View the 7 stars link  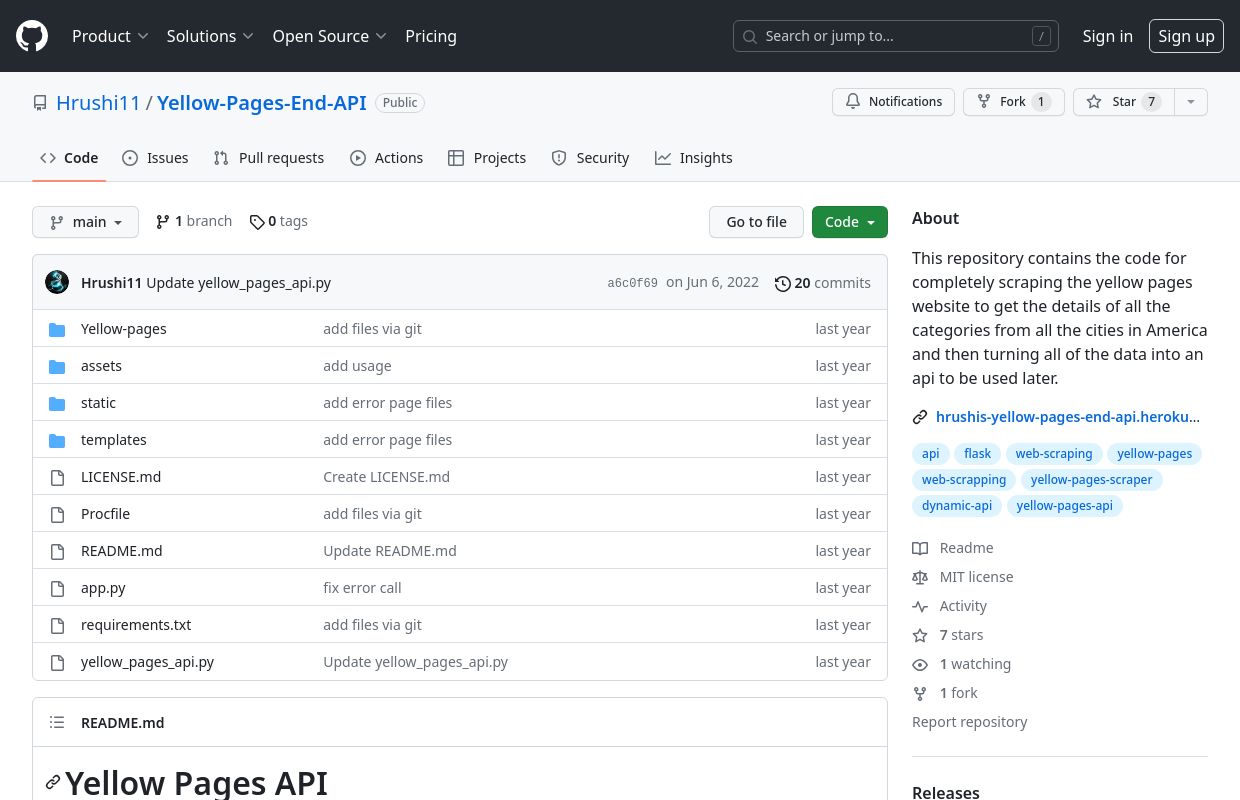tap(948, 635)
